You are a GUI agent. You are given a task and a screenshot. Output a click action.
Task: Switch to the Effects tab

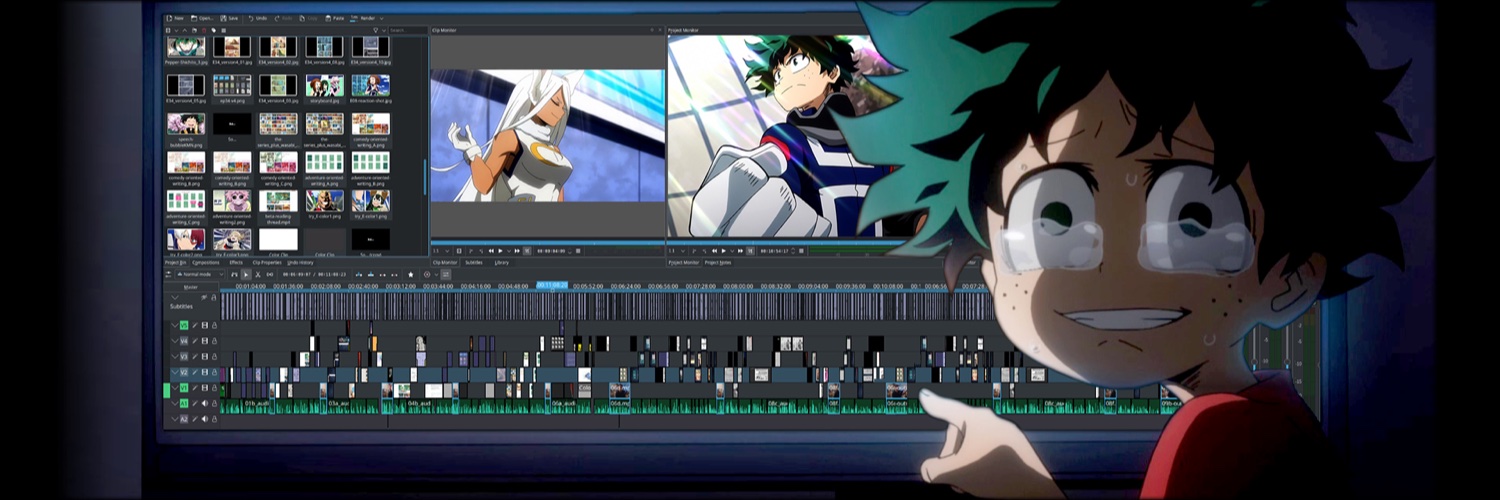(236, 262)
